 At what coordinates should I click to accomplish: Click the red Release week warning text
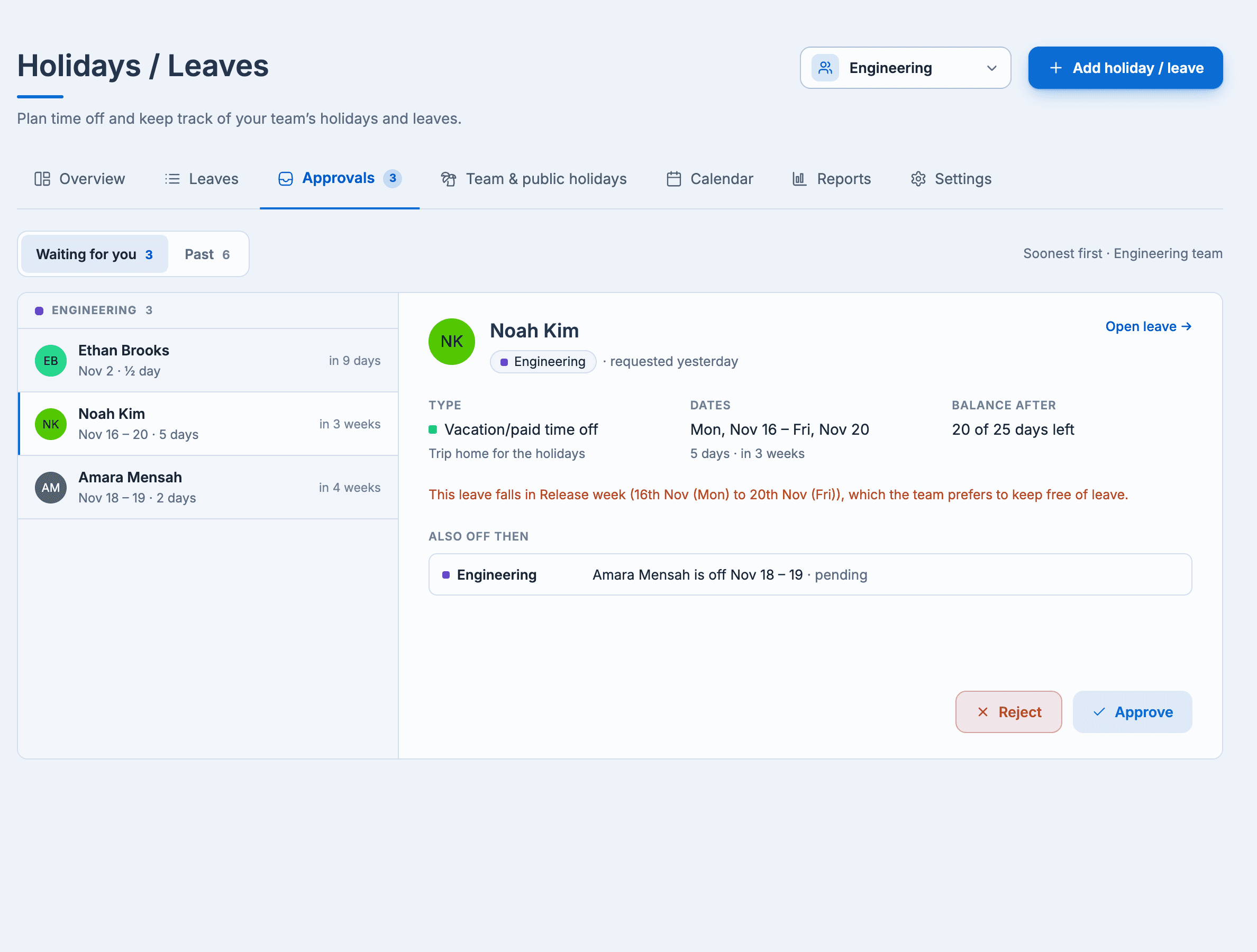778,494
